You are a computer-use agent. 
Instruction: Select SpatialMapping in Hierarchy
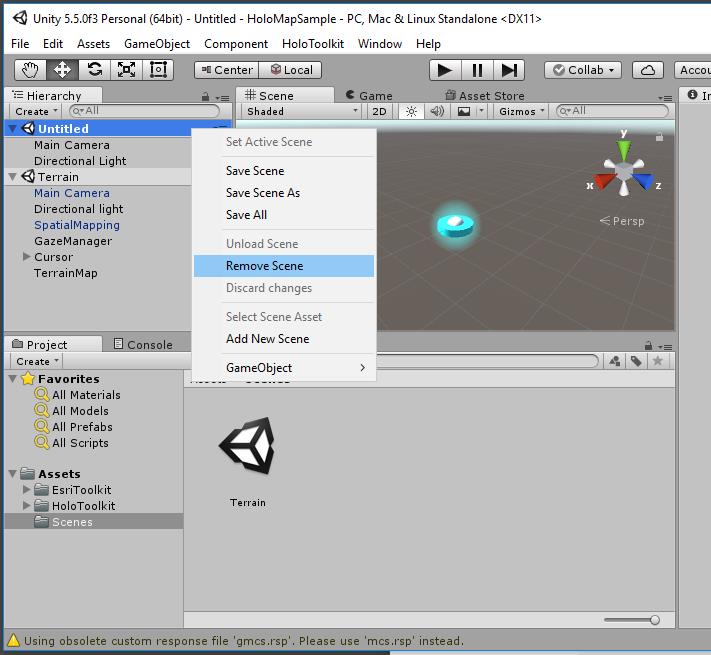(x=77, y=225)
